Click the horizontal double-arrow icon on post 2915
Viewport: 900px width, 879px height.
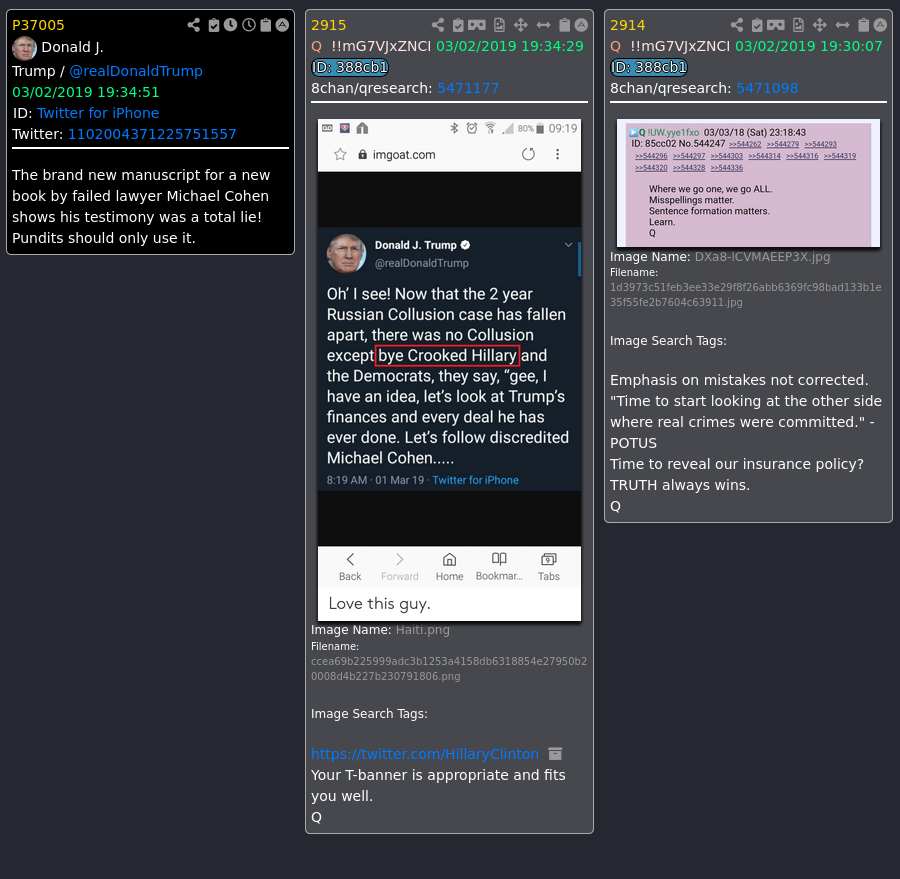click(x=543, y=25)
